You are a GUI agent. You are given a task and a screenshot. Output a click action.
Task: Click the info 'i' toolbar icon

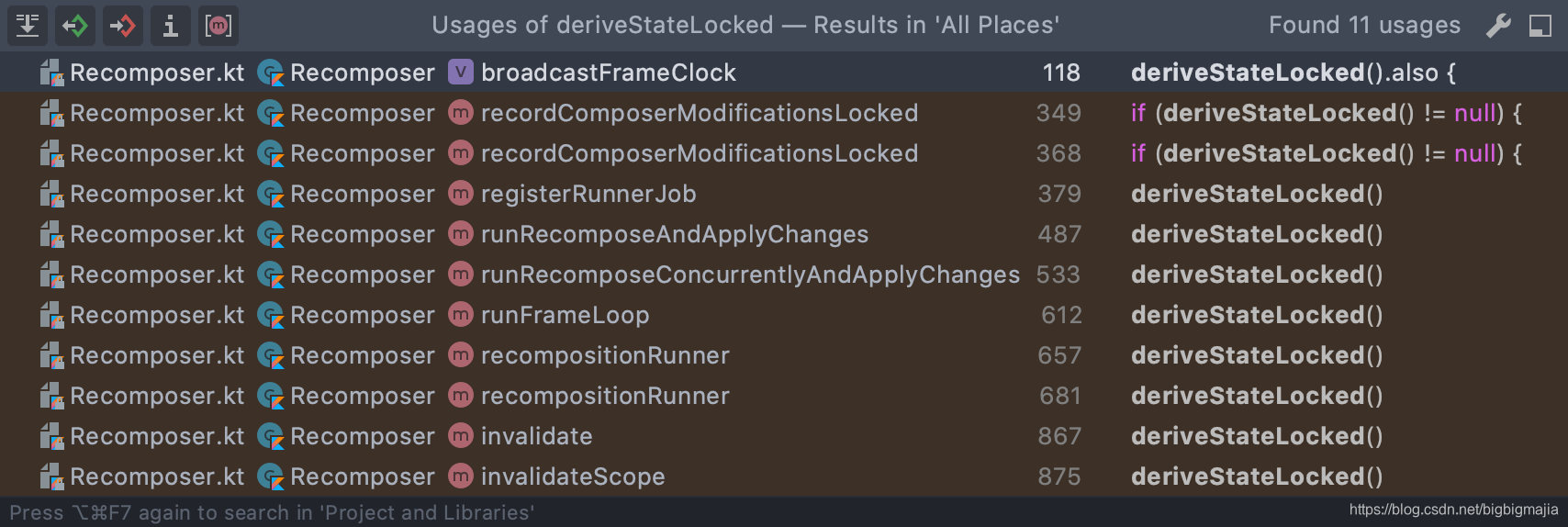171,25
